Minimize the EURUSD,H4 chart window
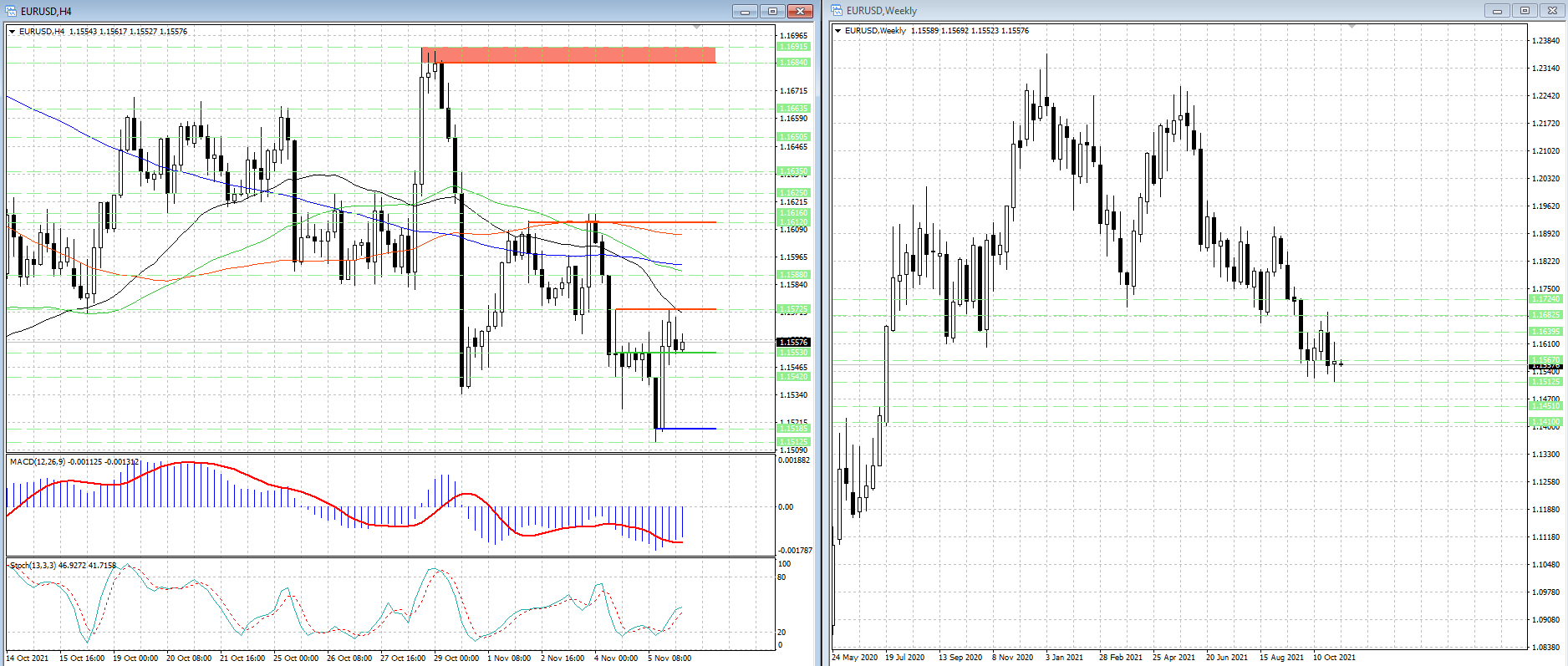This screenshot has height=666, width=1568. [744, 11]
